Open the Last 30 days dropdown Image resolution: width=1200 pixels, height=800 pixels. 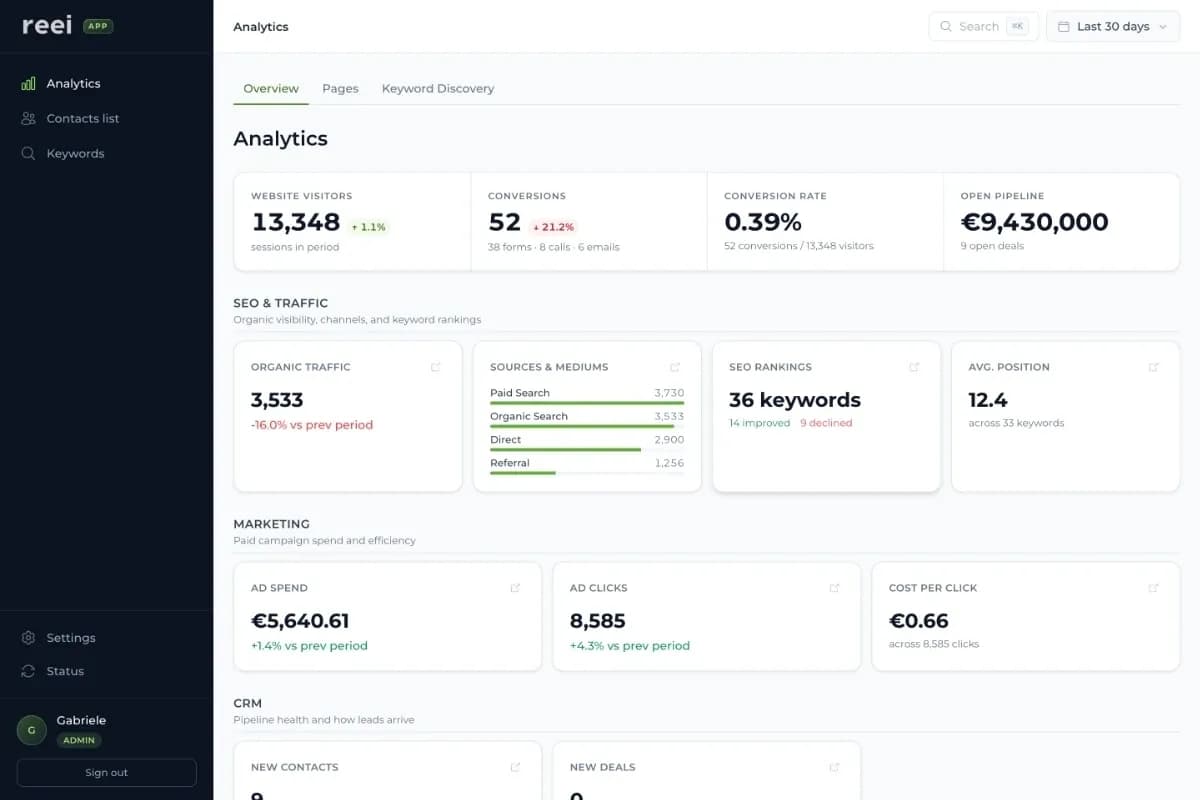point(1113,27)
